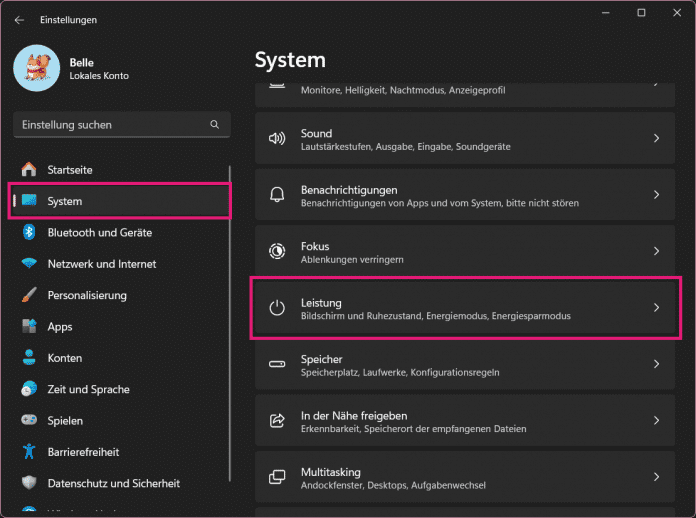Go to Startseite in the sidebar
The image size is (696, 518).
70,170
